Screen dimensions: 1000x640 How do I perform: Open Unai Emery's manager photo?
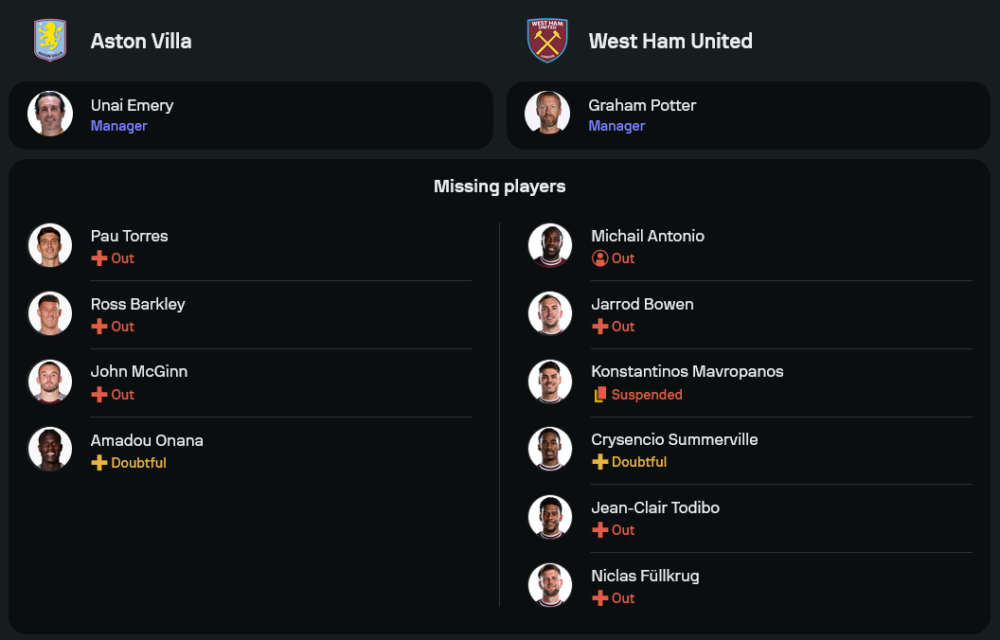point(50,114)
